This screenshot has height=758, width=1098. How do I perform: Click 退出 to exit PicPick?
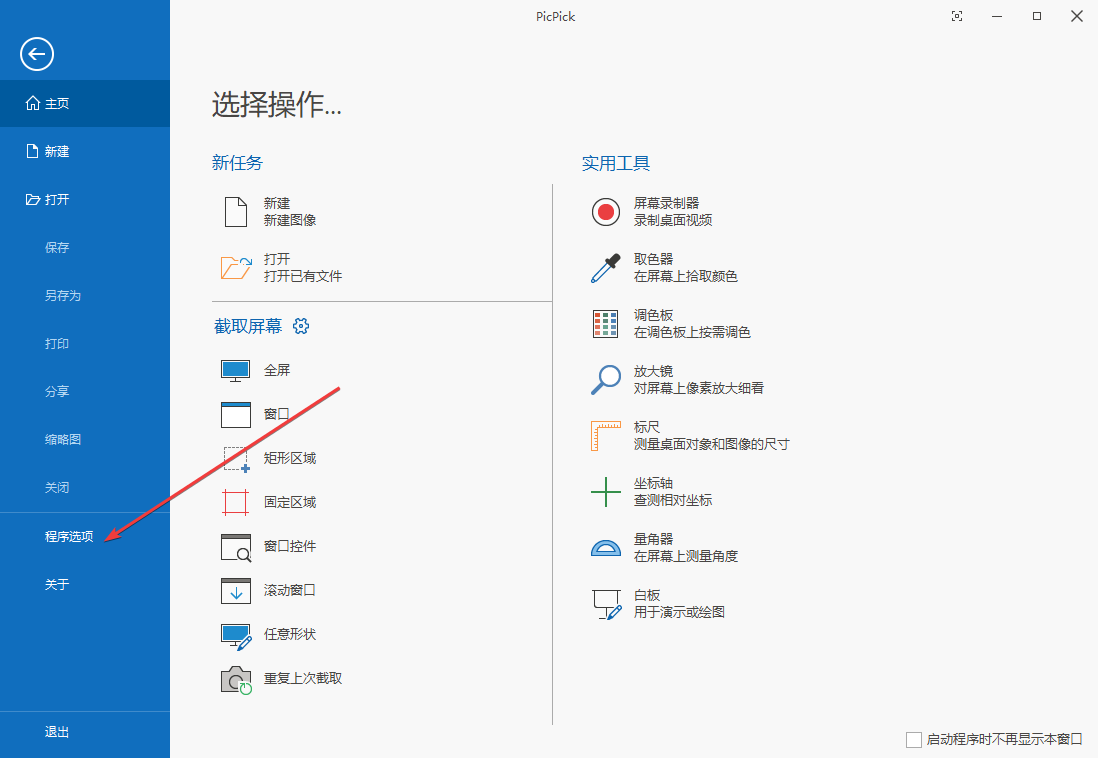pyautogui.click(x=57, y=731)
